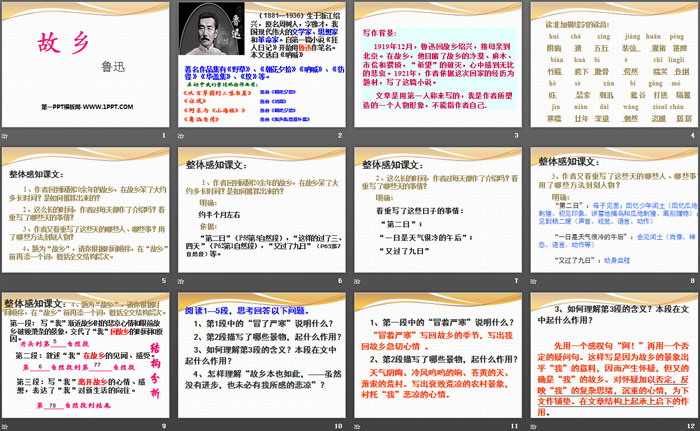Select the slide thumbnail containing '约半个月左右'
Viewport: 700px width, 431px height.
(262, 210)
